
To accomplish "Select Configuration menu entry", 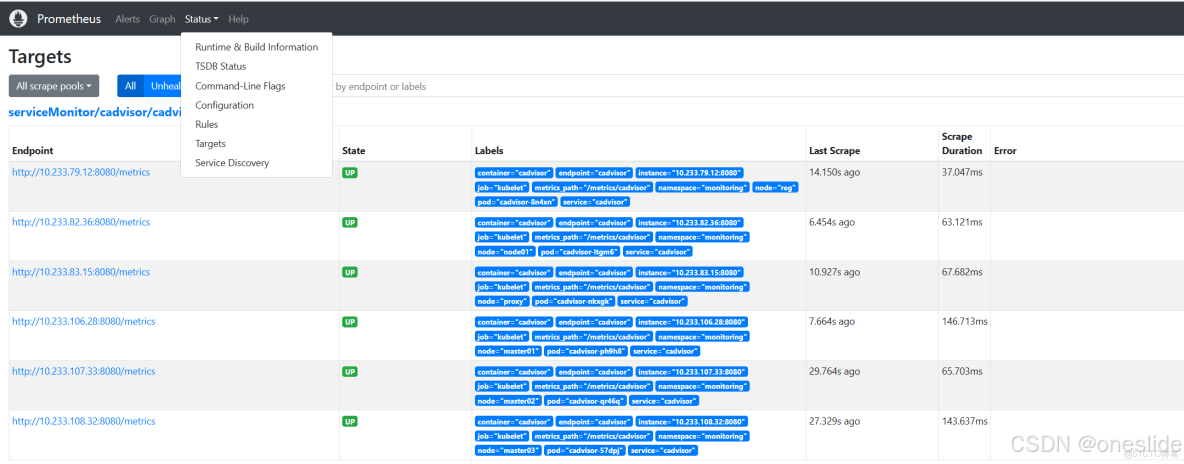I will (x=257, y=105).
